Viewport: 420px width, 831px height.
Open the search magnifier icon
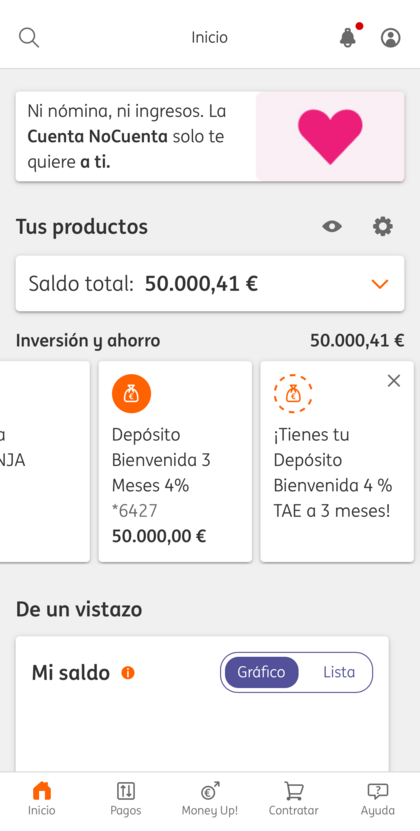29,38
